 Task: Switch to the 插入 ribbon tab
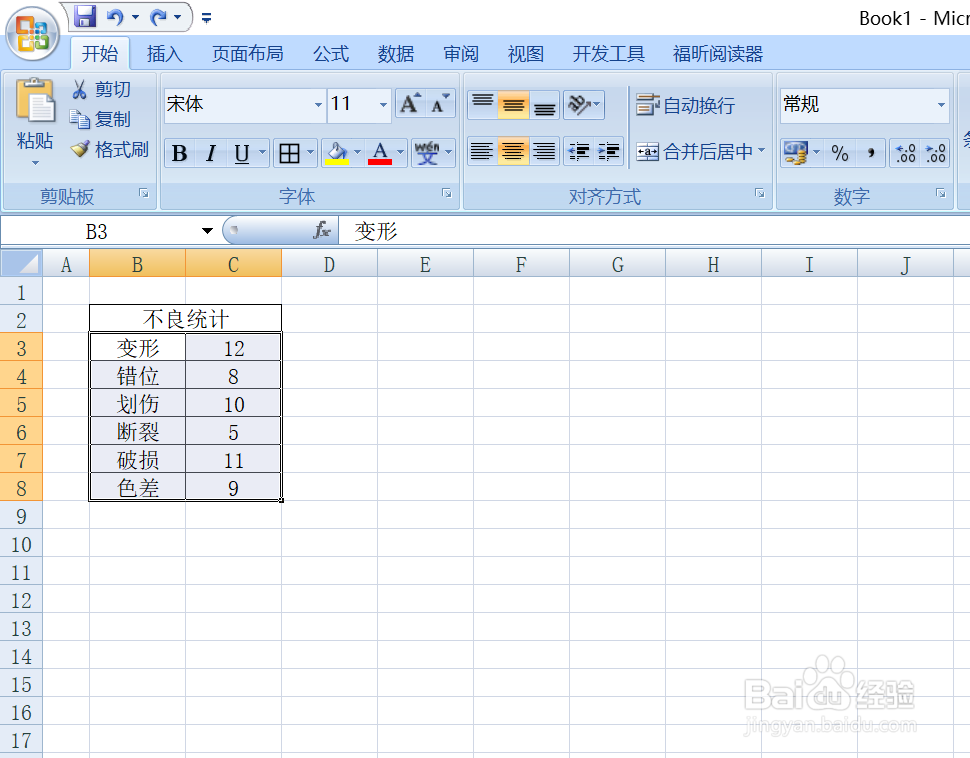[164, 54]
